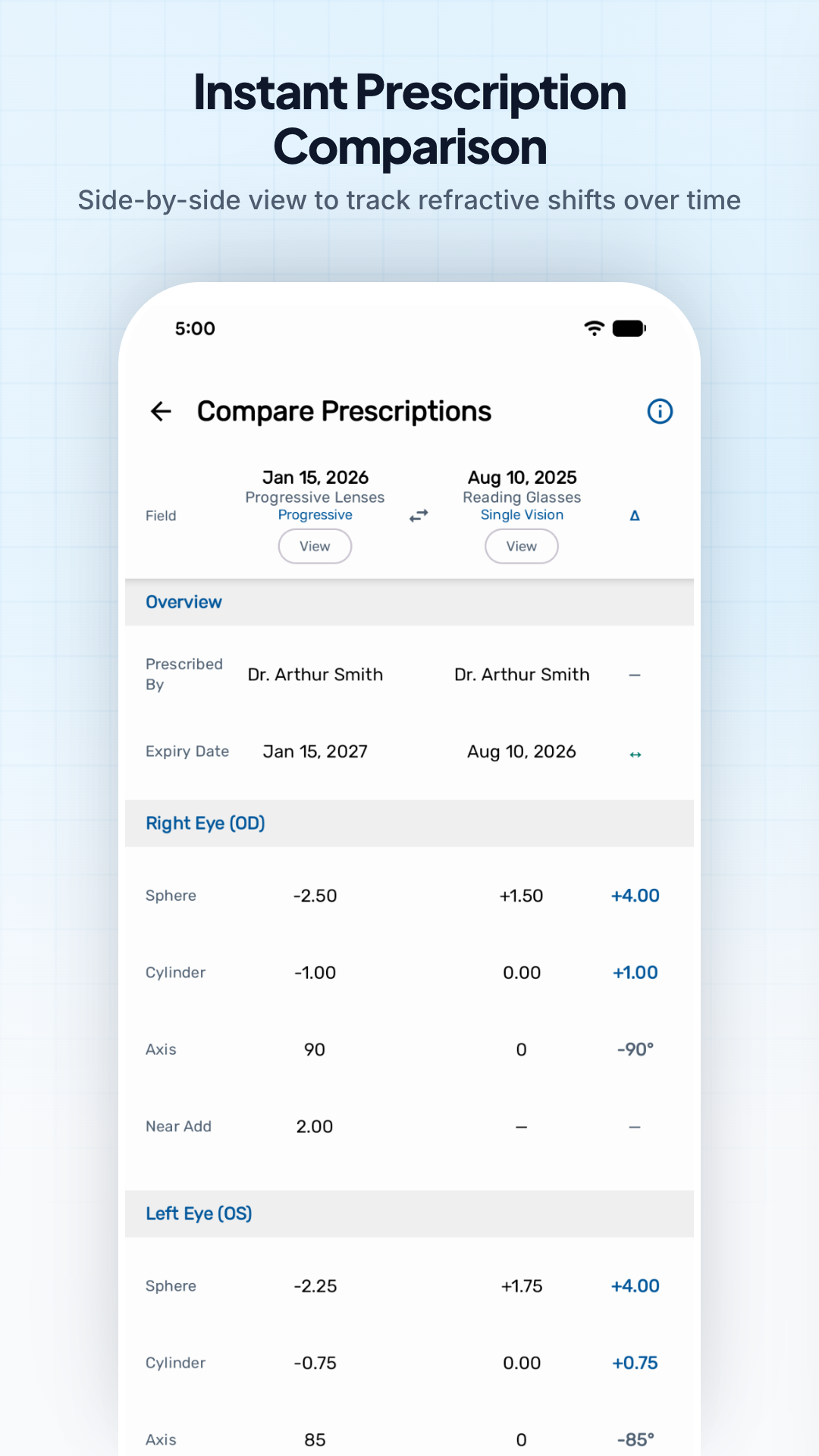This screenshot has height=1456, width=819.
Task: Tap the Wi-Fi status icon
Action: pos(595,328)
